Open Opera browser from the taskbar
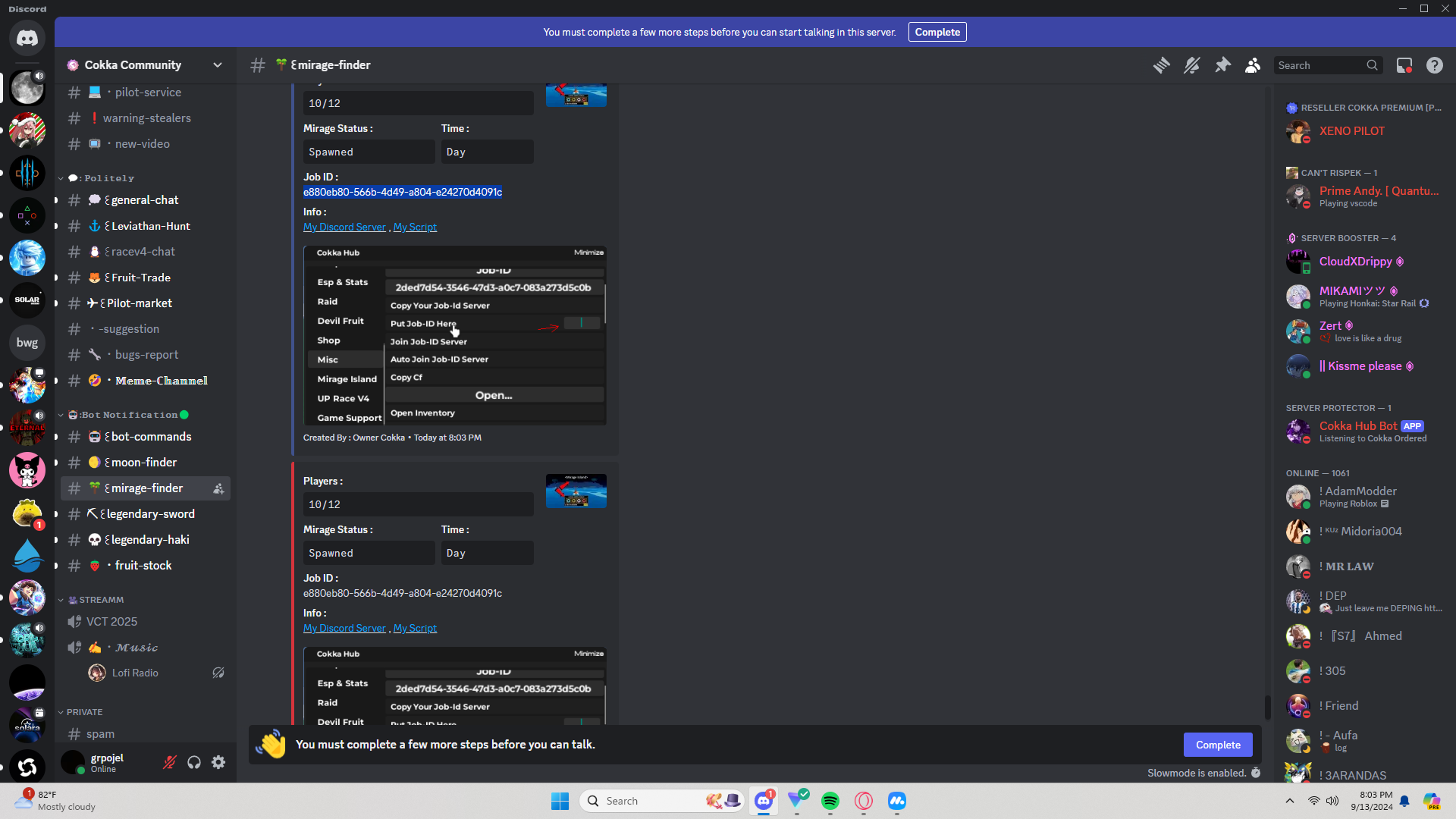Viewport: 1456px width, 819px height. [864, 801]
